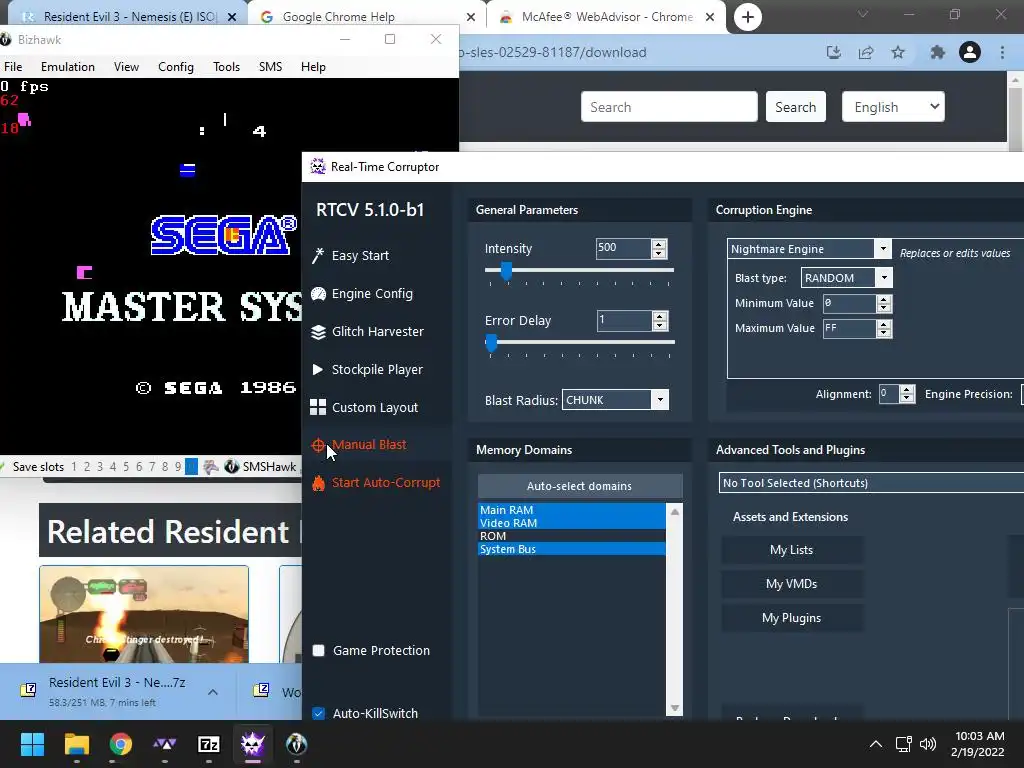This screenshot has width=1024, height=768.
Task: Click Chrome extensions puzzle icon
Action: pyautogui.click(x=937, y=52)
